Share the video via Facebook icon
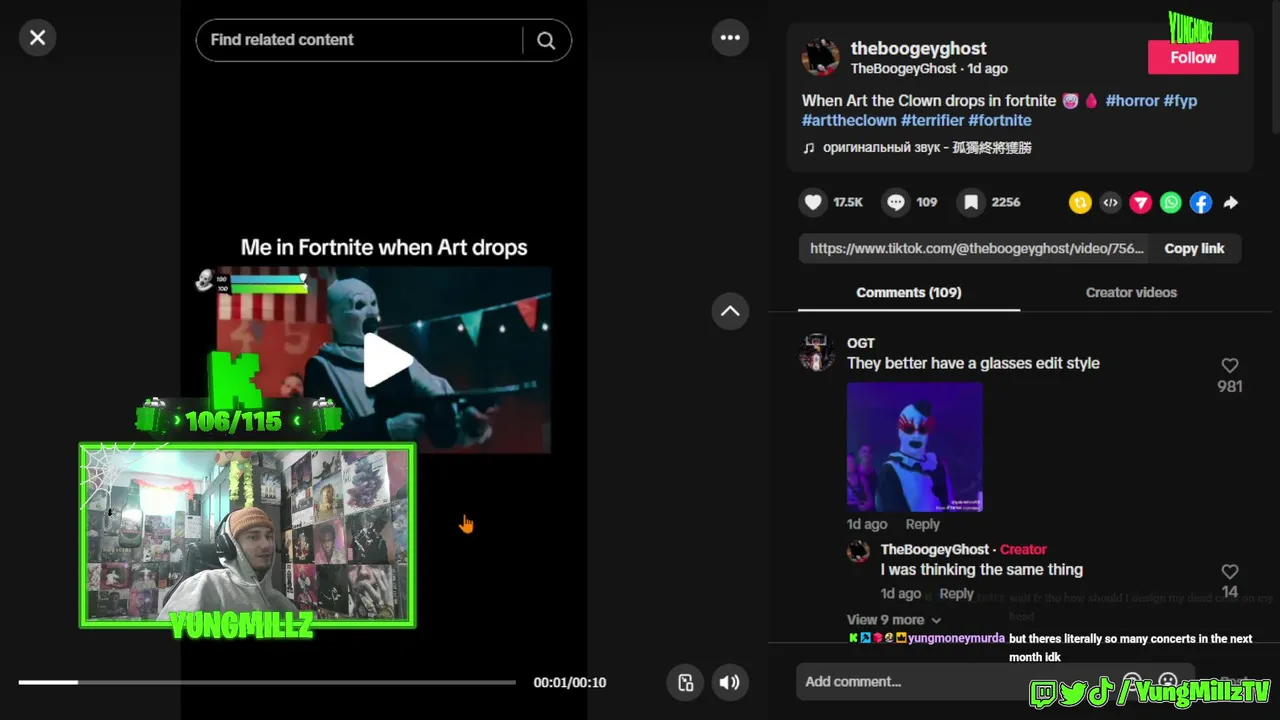This screenshot has height=720, width=1280. [1201, 203]
